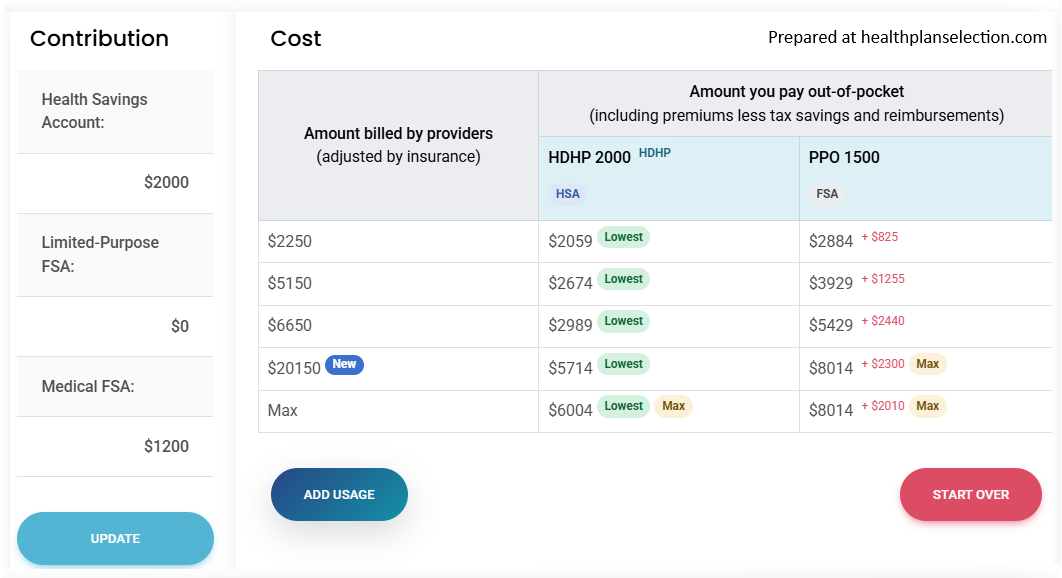Click the $5714 HDHP cost
This screenshot has width=1062, height=578.
tap(570, 368)
